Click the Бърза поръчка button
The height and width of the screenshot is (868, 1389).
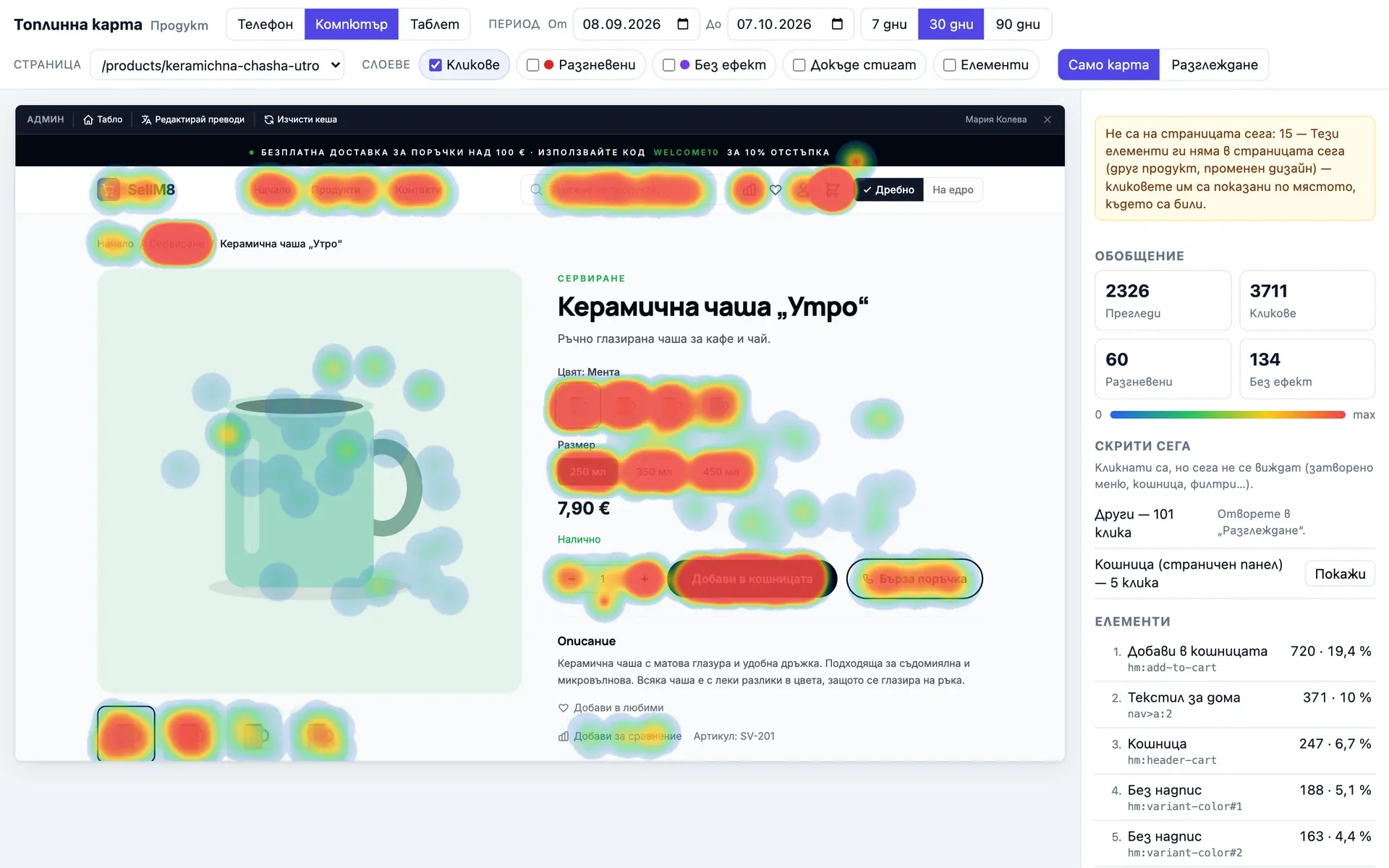point(914,579)
